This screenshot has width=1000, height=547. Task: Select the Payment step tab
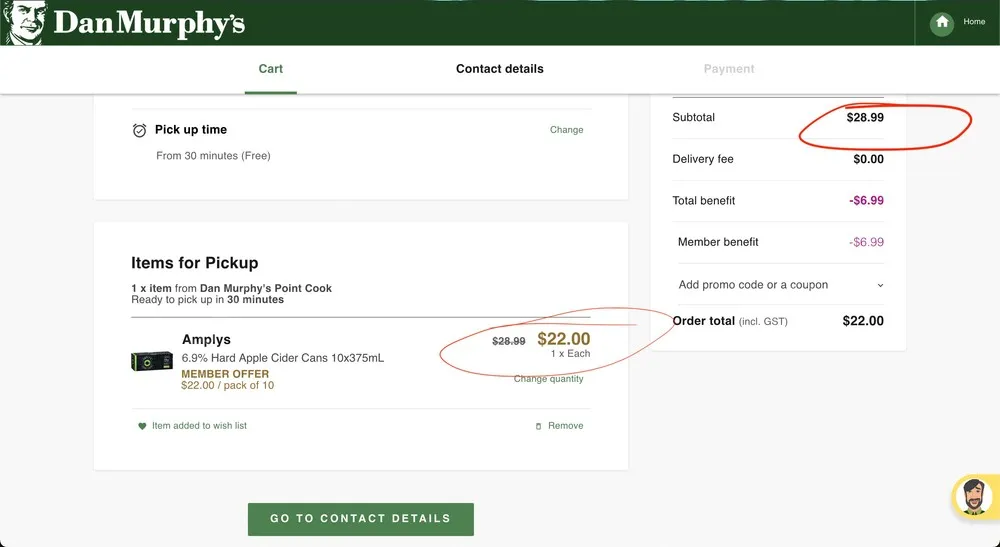[729, 69]
